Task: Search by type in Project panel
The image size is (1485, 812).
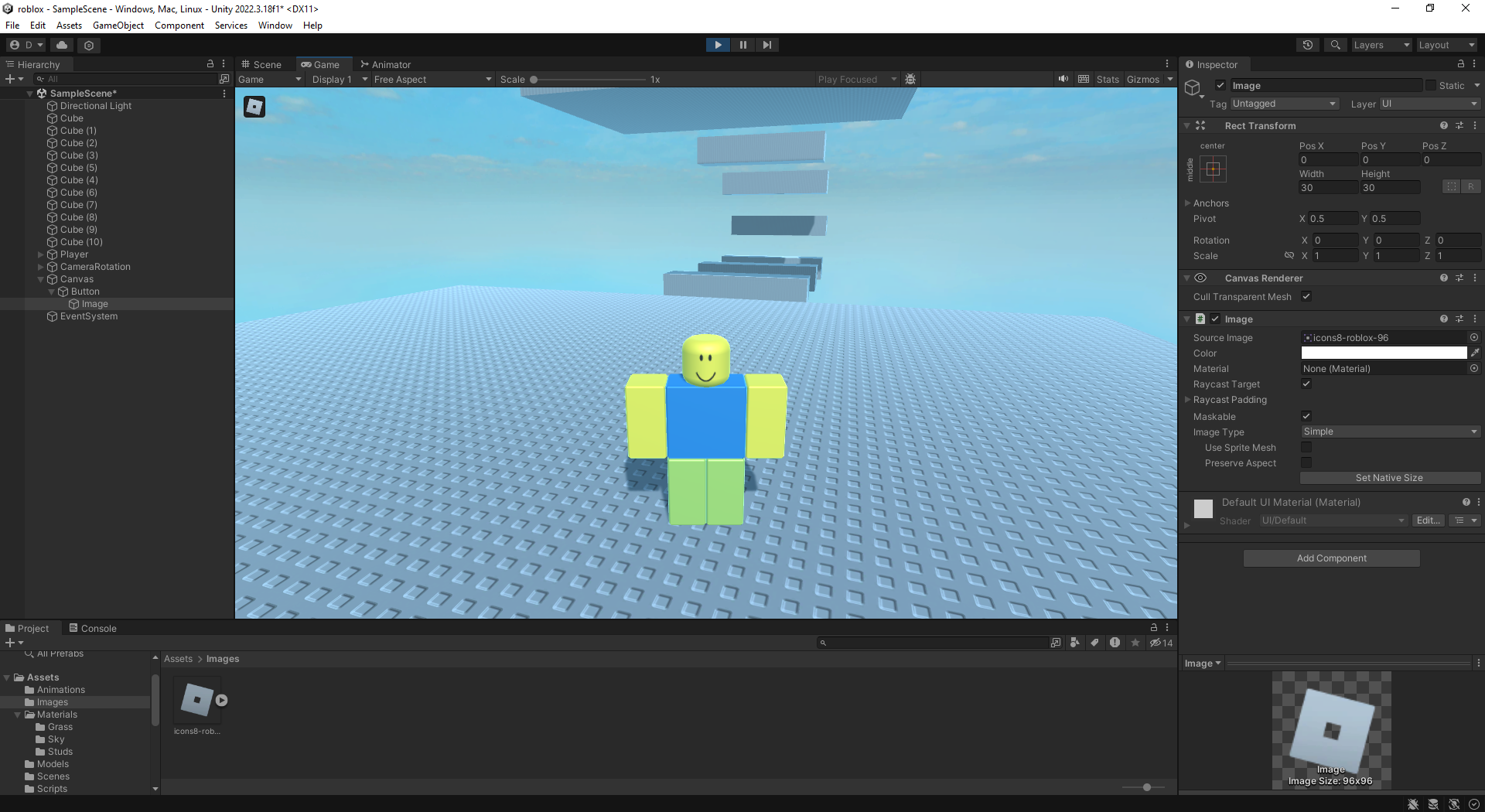Action: 1074,643
